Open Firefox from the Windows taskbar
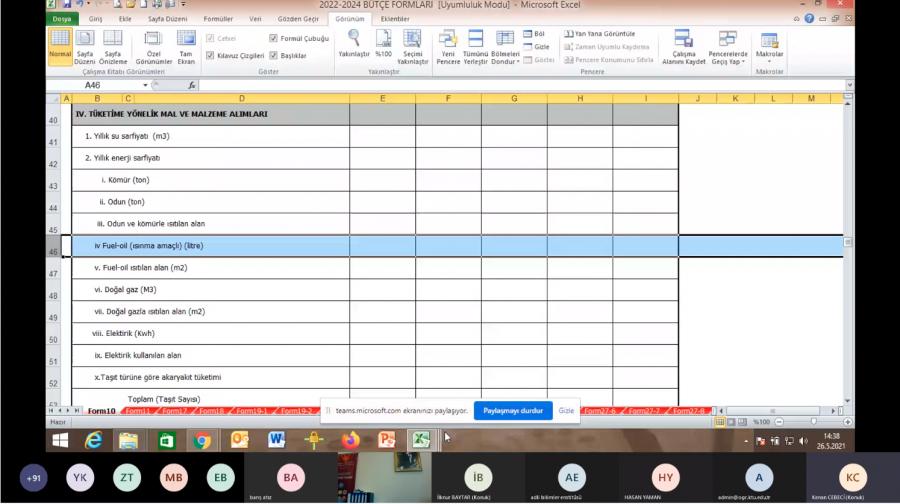The height and width of the screenshot is (504, 900). pyautogui.click(x=350, y=440)
